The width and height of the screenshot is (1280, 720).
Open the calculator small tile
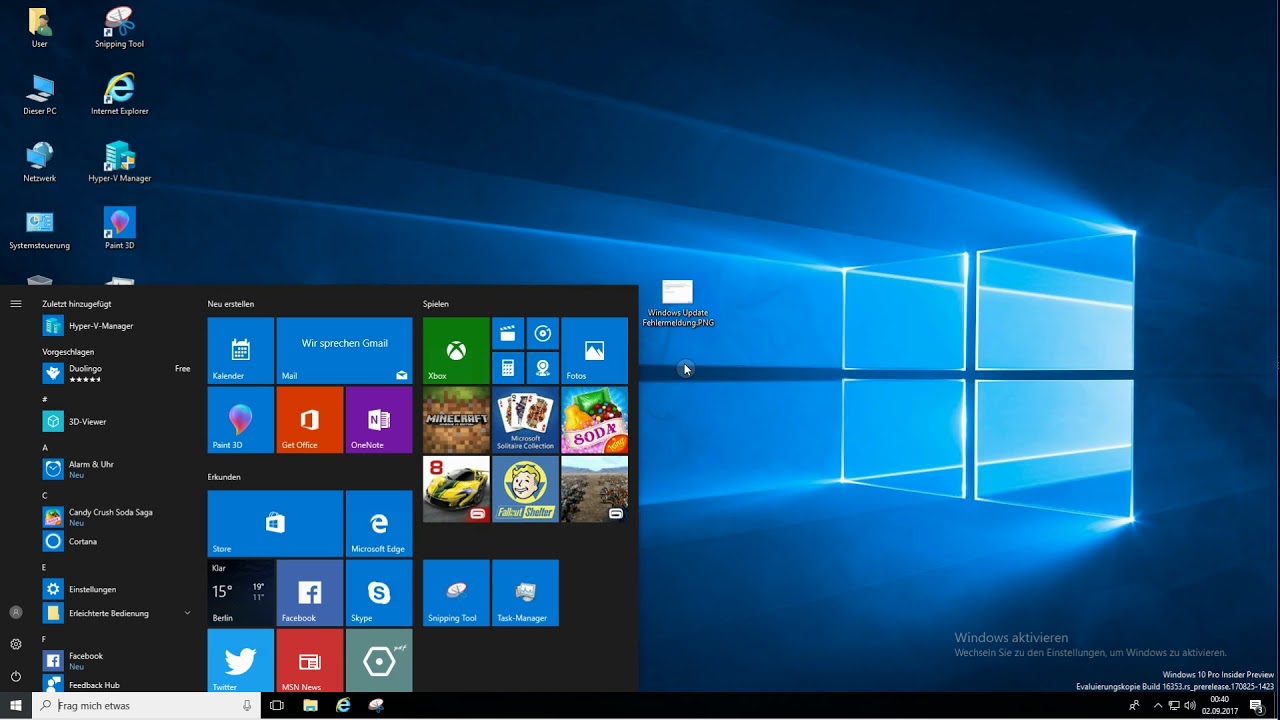click(x=508, y=368)
